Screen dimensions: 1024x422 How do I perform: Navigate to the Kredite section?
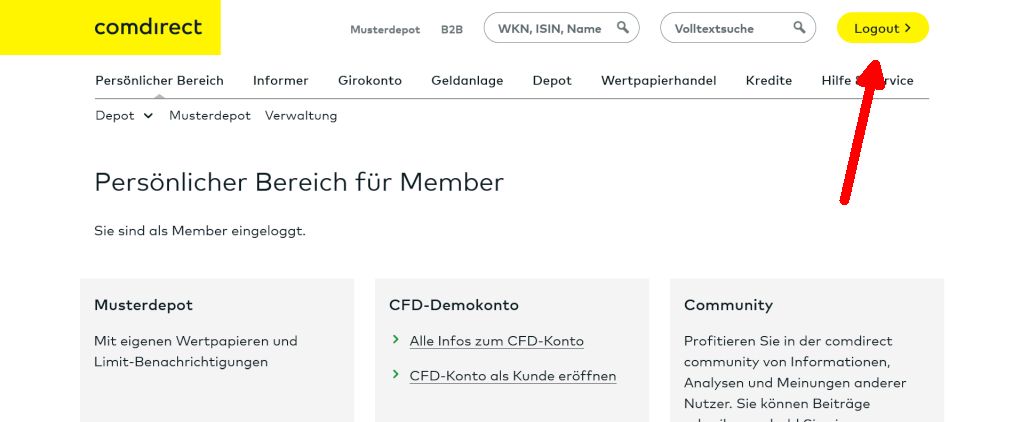click(x=768, y=80)
